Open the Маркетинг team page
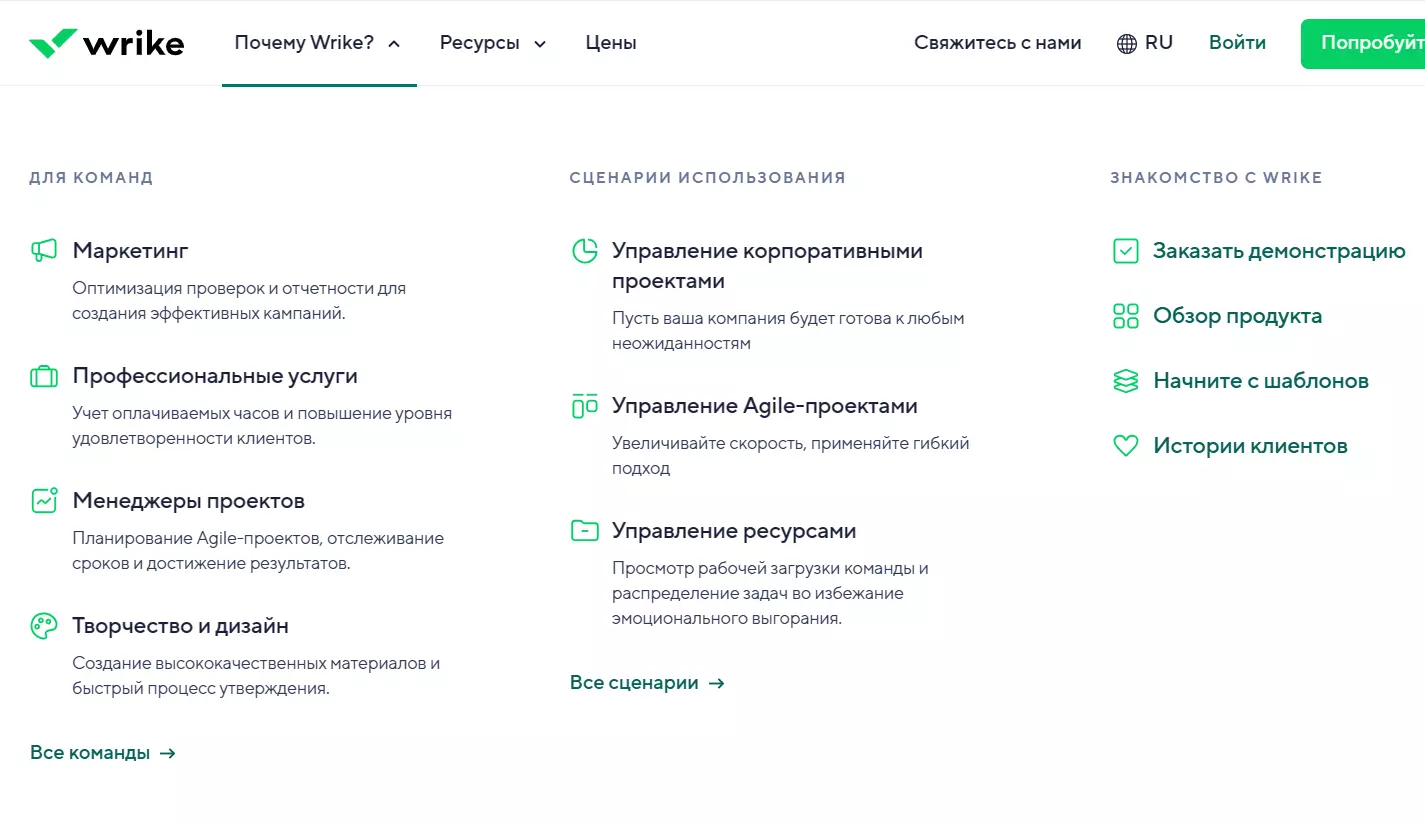The width and height of the screenshot is (1425, 823). tap(130, 250)
